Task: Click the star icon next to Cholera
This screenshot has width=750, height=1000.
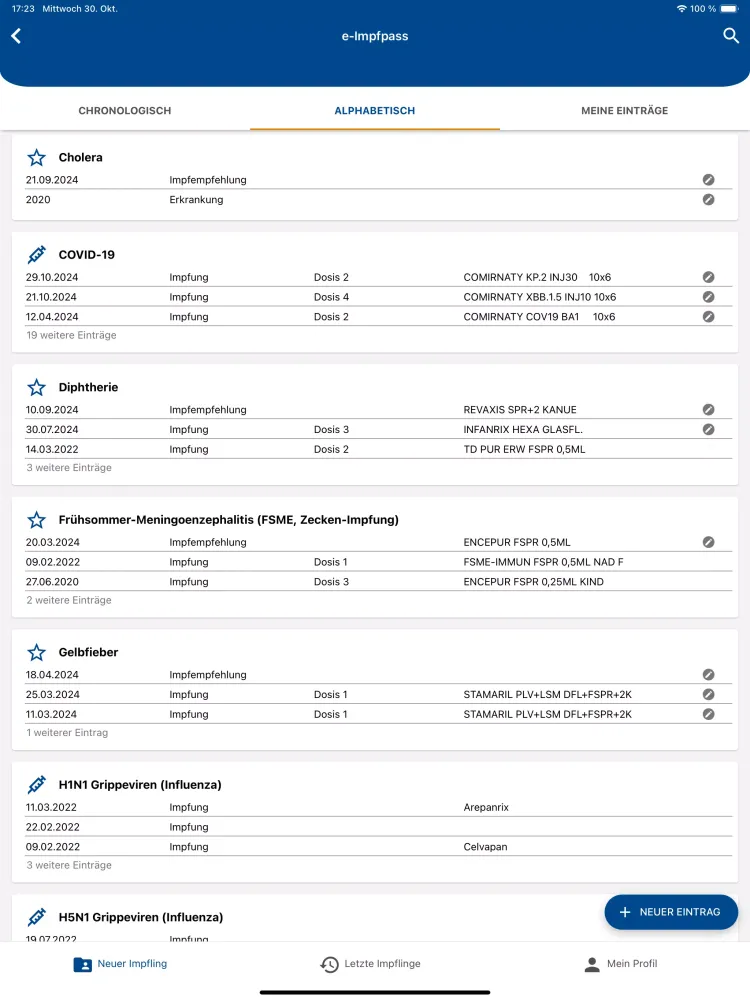Action: (x=37, y=157)
